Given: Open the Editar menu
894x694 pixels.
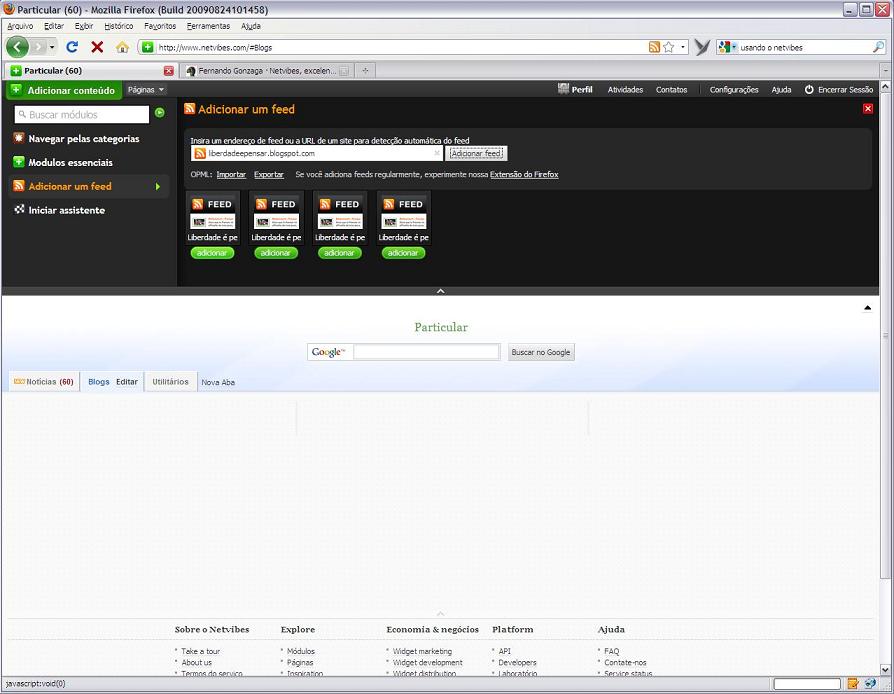Looking at the screenshot, I should click(x=54, y=26).
